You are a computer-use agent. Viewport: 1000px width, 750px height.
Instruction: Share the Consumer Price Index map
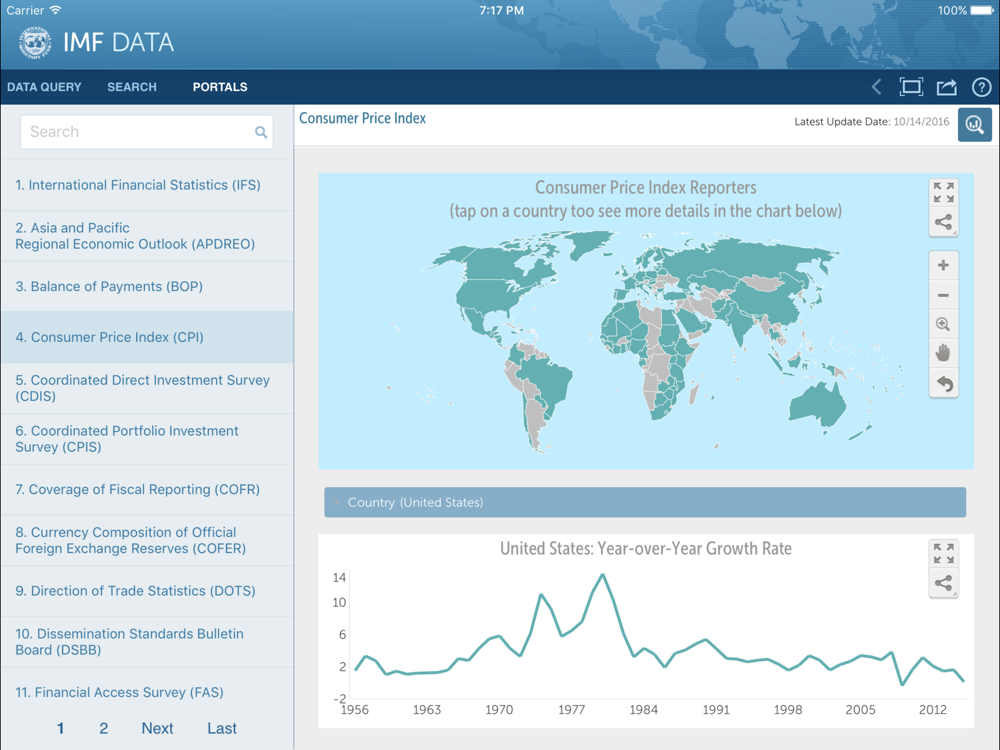point(943,222)
